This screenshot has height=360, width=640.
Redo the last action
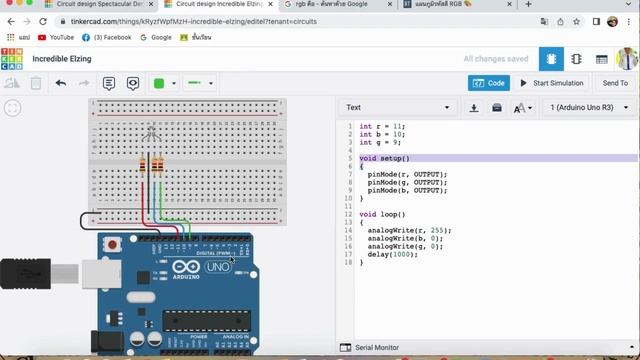tap(84, 83)
